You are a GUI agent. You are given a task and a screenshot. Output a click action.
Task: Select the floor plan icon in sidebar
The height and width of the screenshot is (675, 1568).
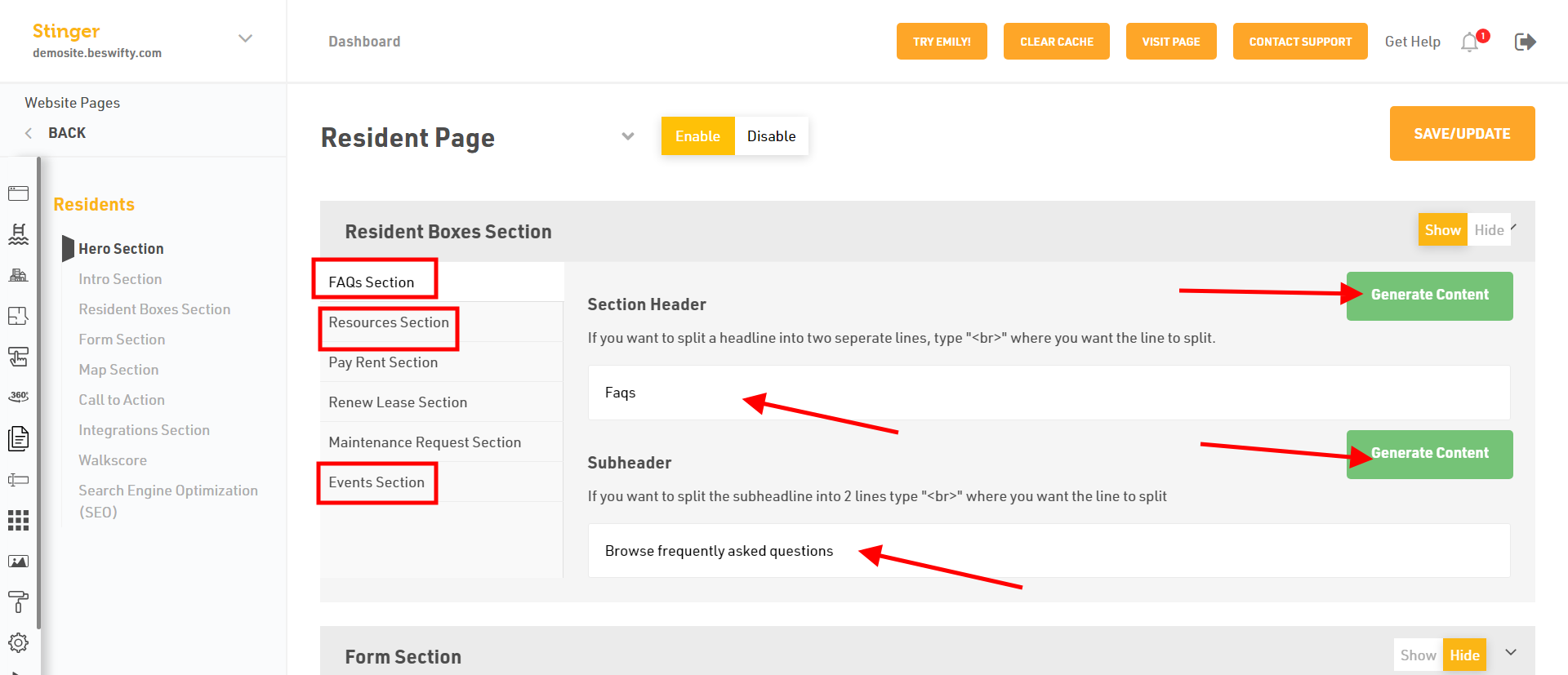[18, 316]
